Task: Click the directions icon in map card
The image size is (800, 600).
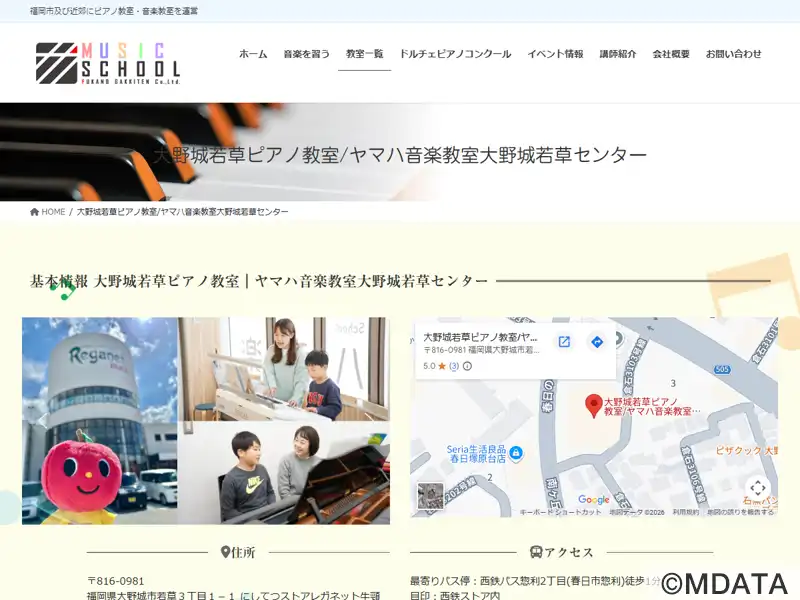Action: [x=597, y=342]
